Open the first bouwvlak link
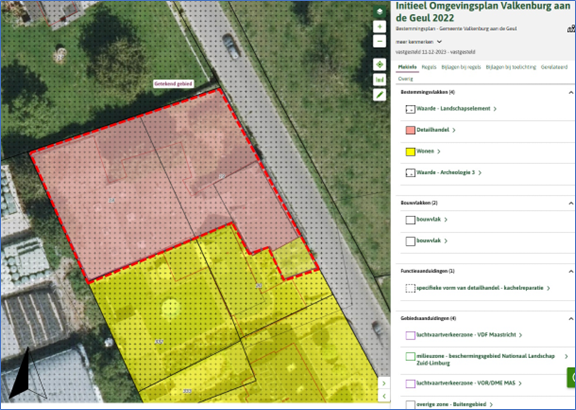The image size is (576, 410). coord(429,220)
